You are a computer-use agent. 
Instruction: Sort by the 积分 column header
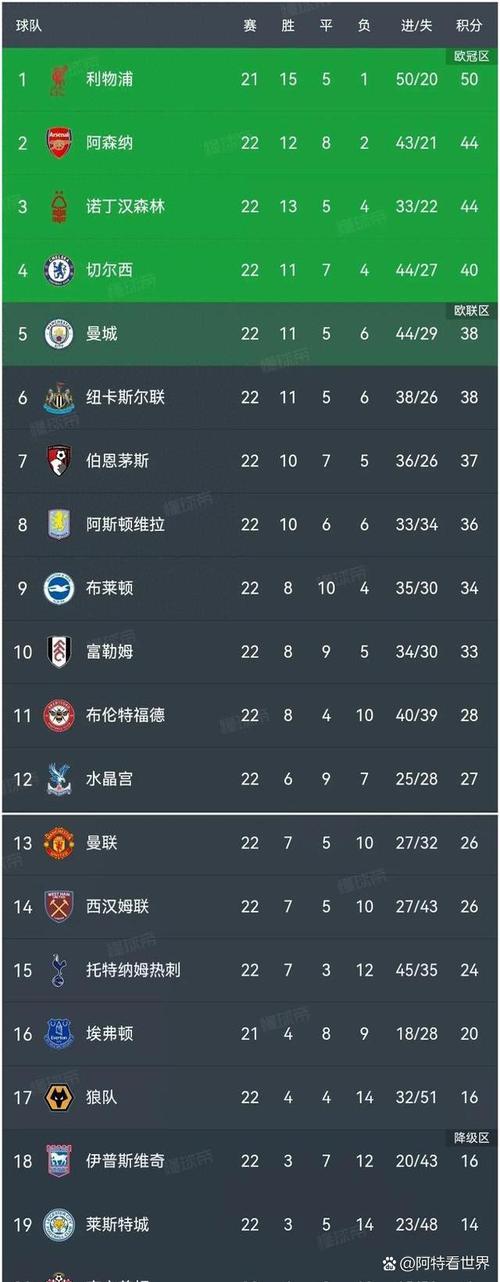[x=469, y=26]
